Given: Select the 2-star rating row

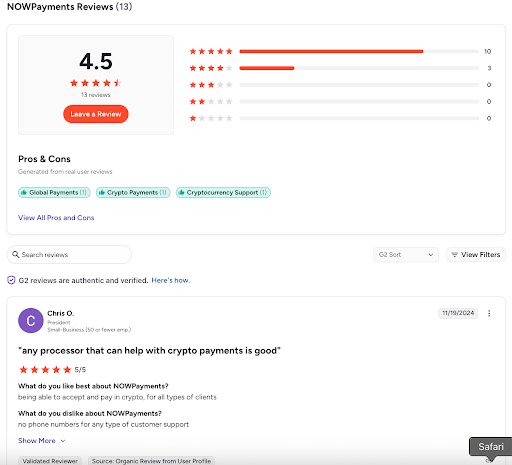Looking at the screenshot, I should pos(340,101).
